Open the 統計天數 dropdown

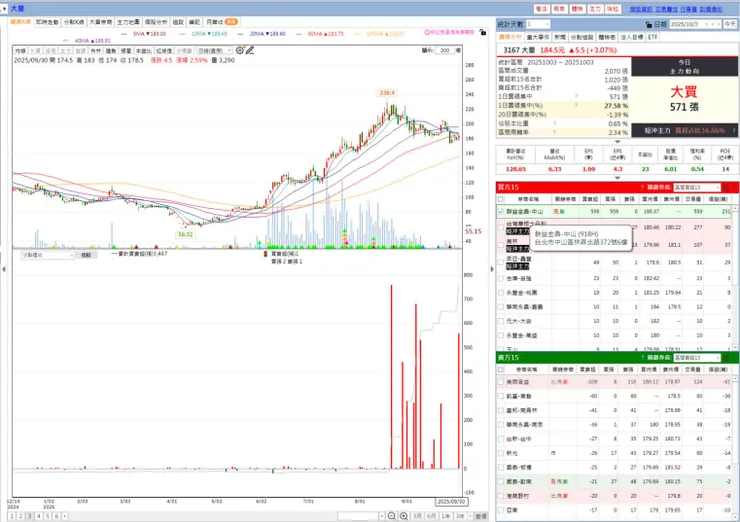[x=538, y=24]
